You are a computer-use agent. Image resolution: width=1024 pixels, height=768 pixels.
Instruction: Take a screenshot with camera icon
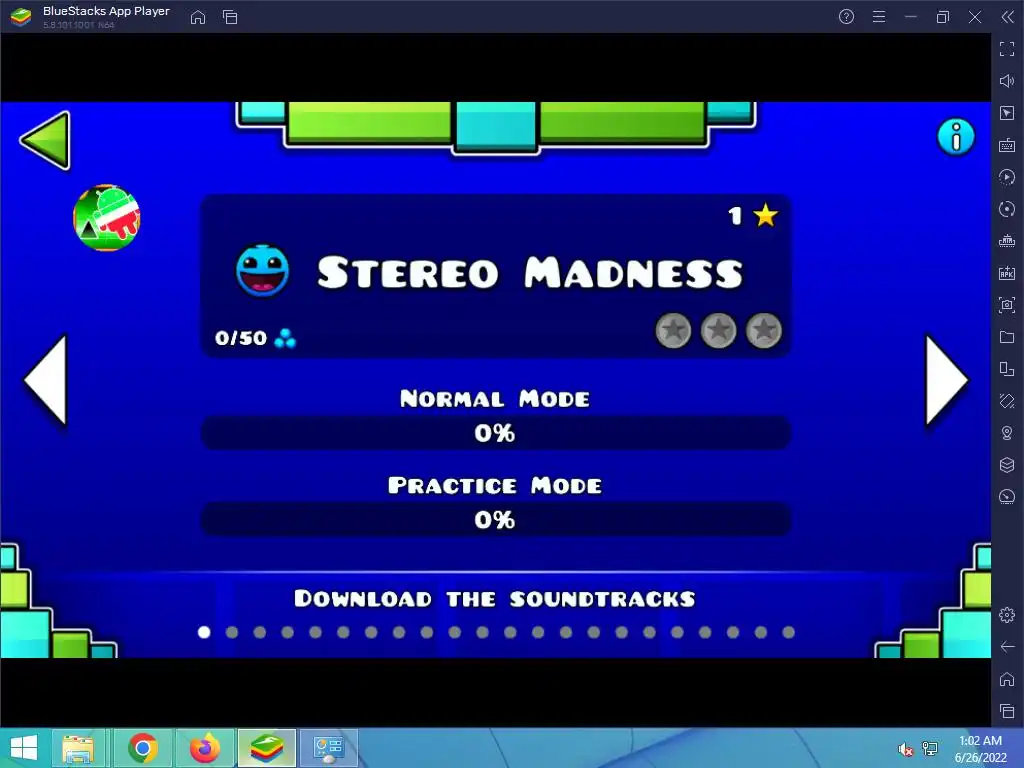click(x=1007, y=305)
